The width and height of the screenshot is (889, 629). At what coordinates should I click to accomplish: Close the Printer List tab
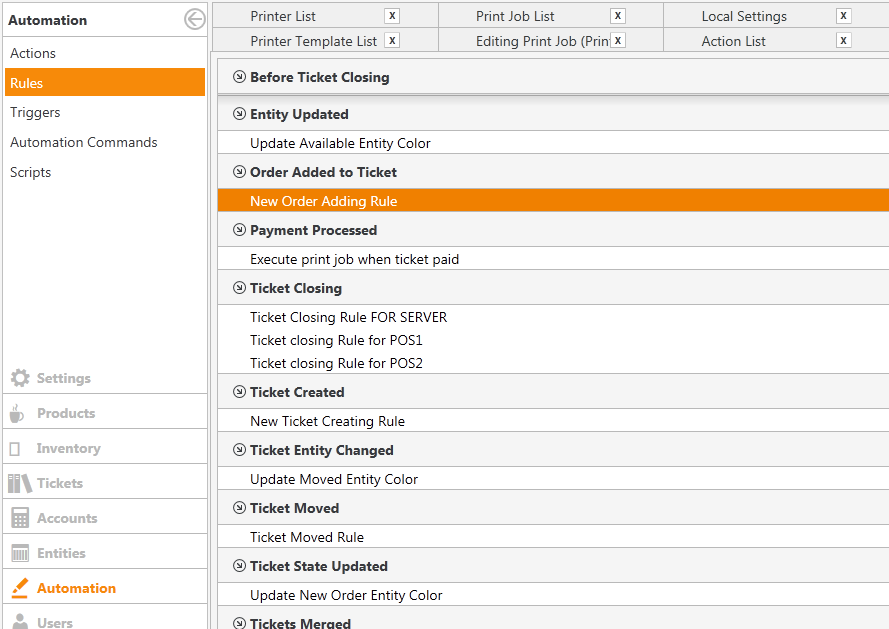click(x=392, y=16)
